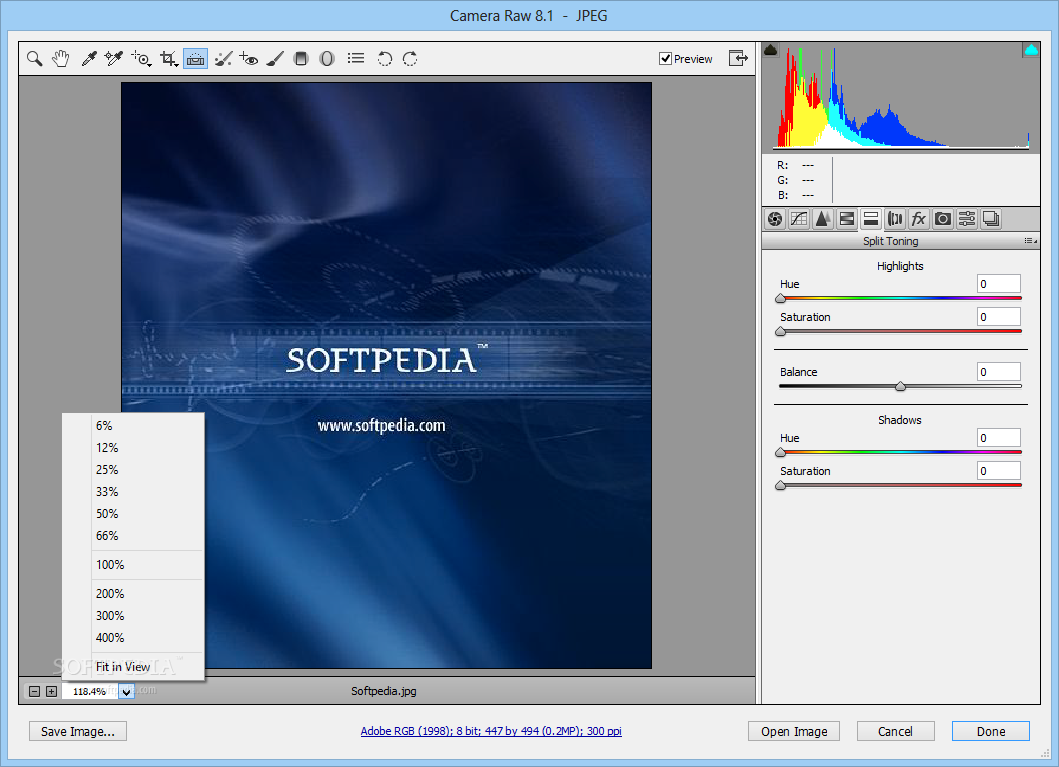Open the Split Toning panel flyout menu
The width and height of the screenshot is (1059, 767).
click(x=1031, y=241)
